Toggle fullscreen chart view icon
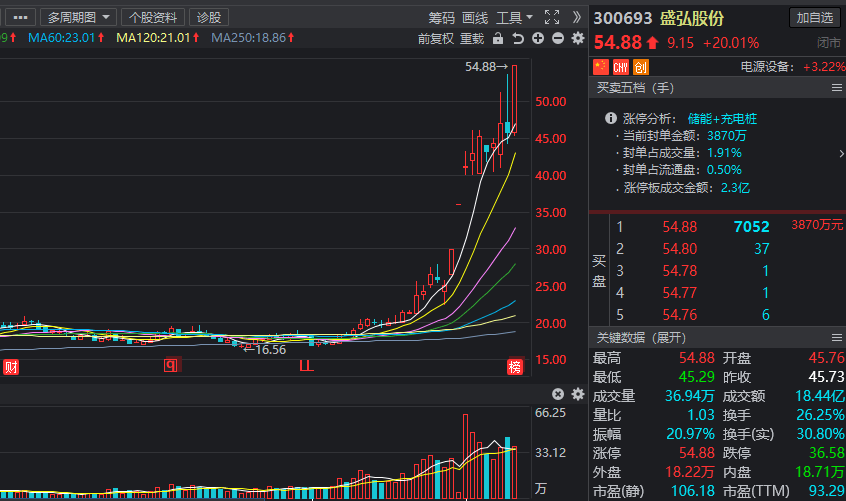This screenshot has width=846, height=501. [551, 17]
